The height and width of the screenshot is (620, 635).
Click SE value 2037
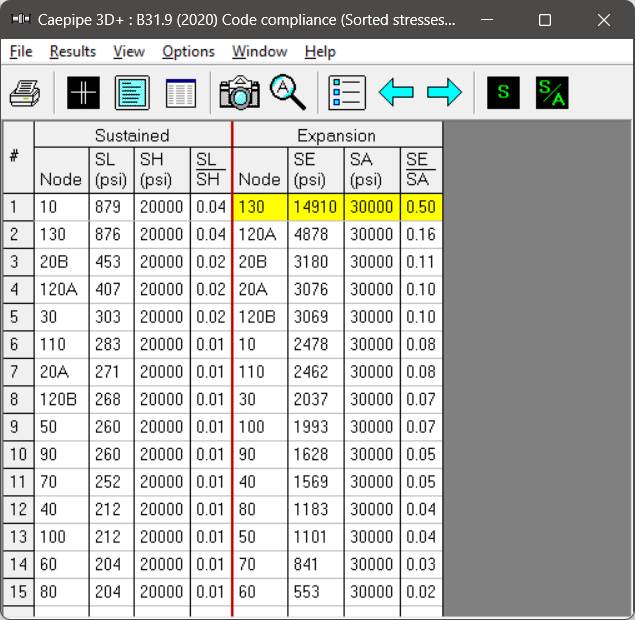click(x=315, y=399)
